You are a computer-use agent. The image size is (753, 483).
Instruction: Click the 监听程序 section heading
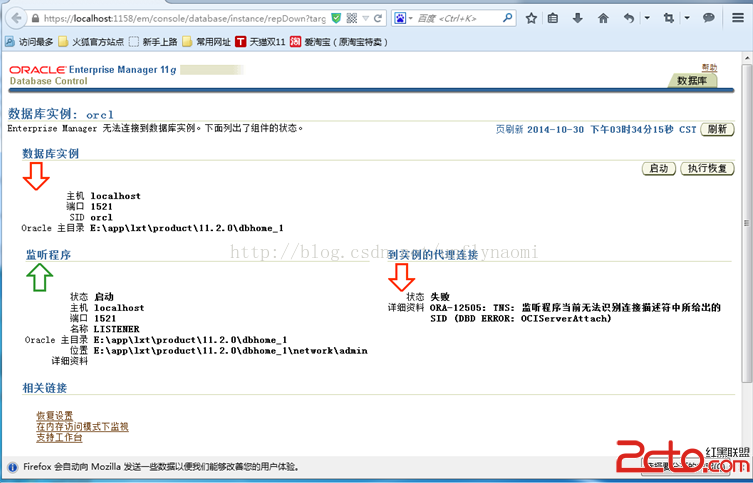point(49,255)
